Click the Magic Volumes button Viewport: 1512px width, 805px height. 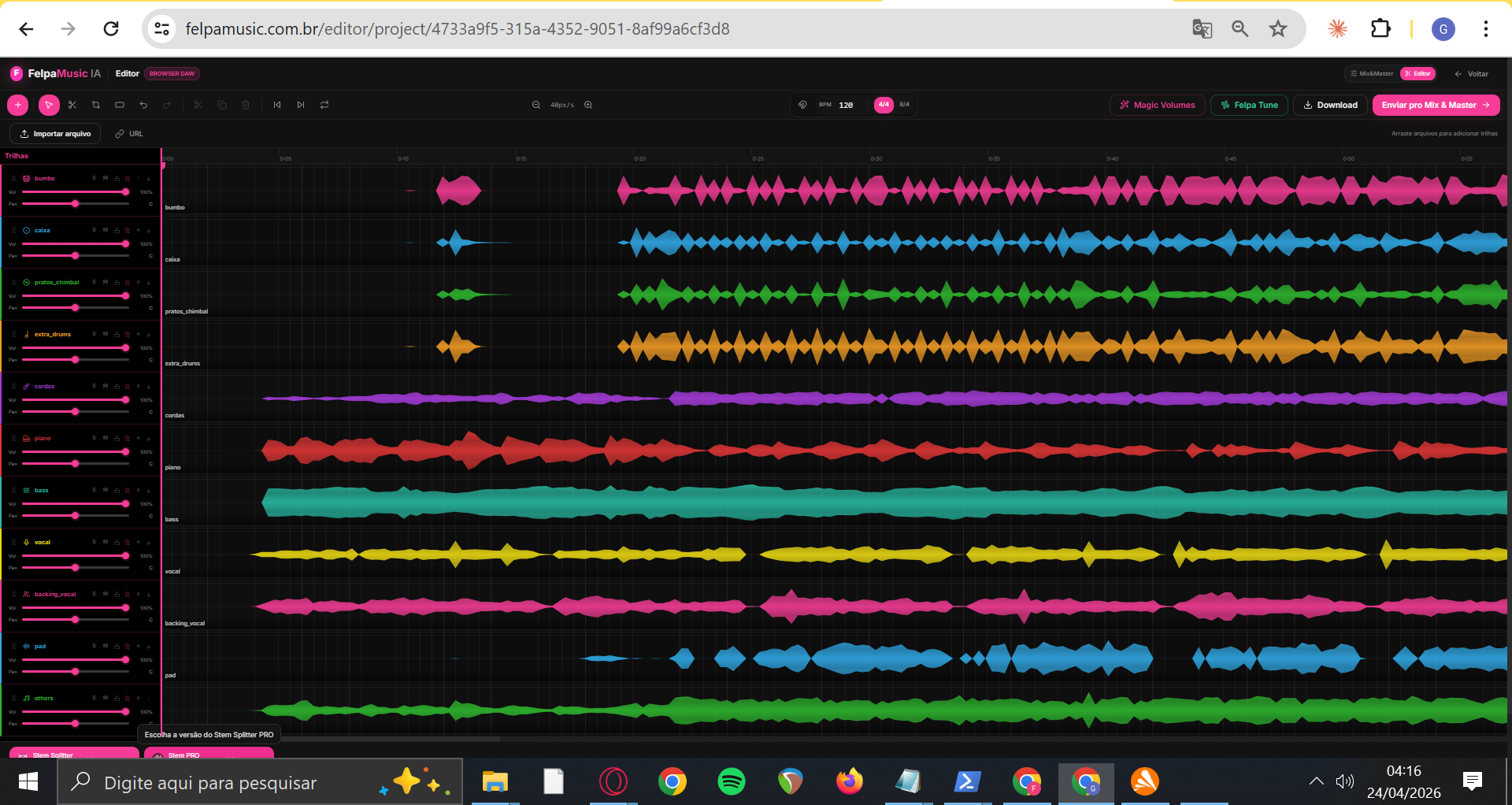(x=1157, y=105)
